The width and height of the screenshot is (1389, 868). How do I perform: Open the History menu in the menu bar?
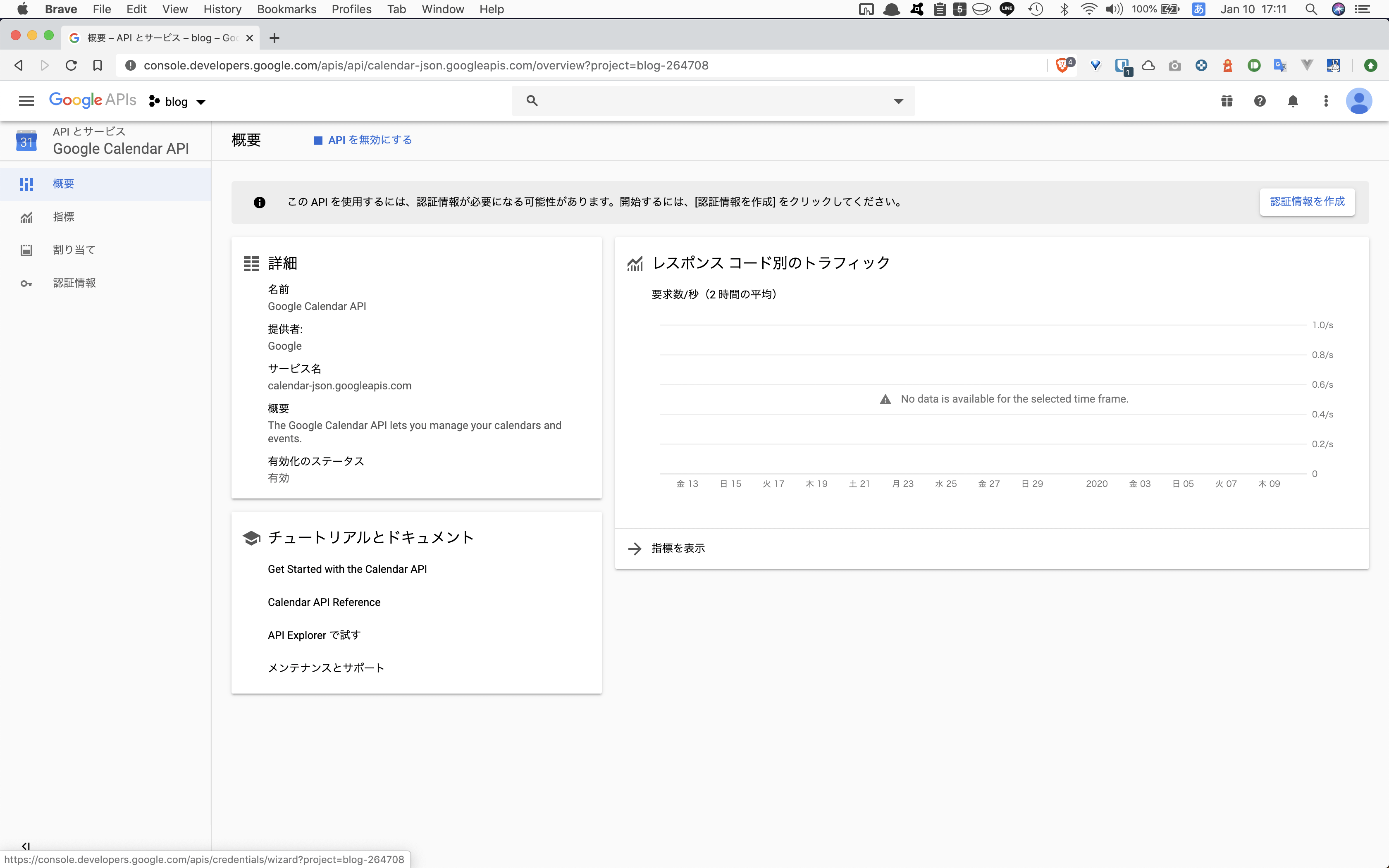222,9
